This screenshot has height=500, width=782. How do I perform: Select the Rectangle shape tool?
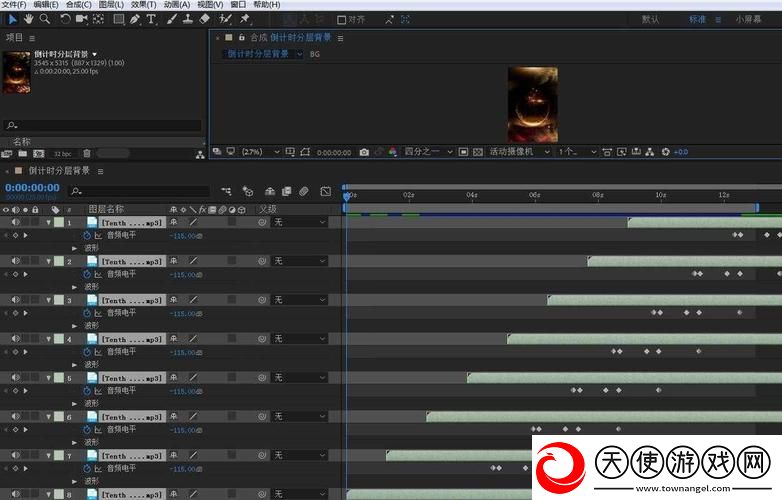click(119, 19)
